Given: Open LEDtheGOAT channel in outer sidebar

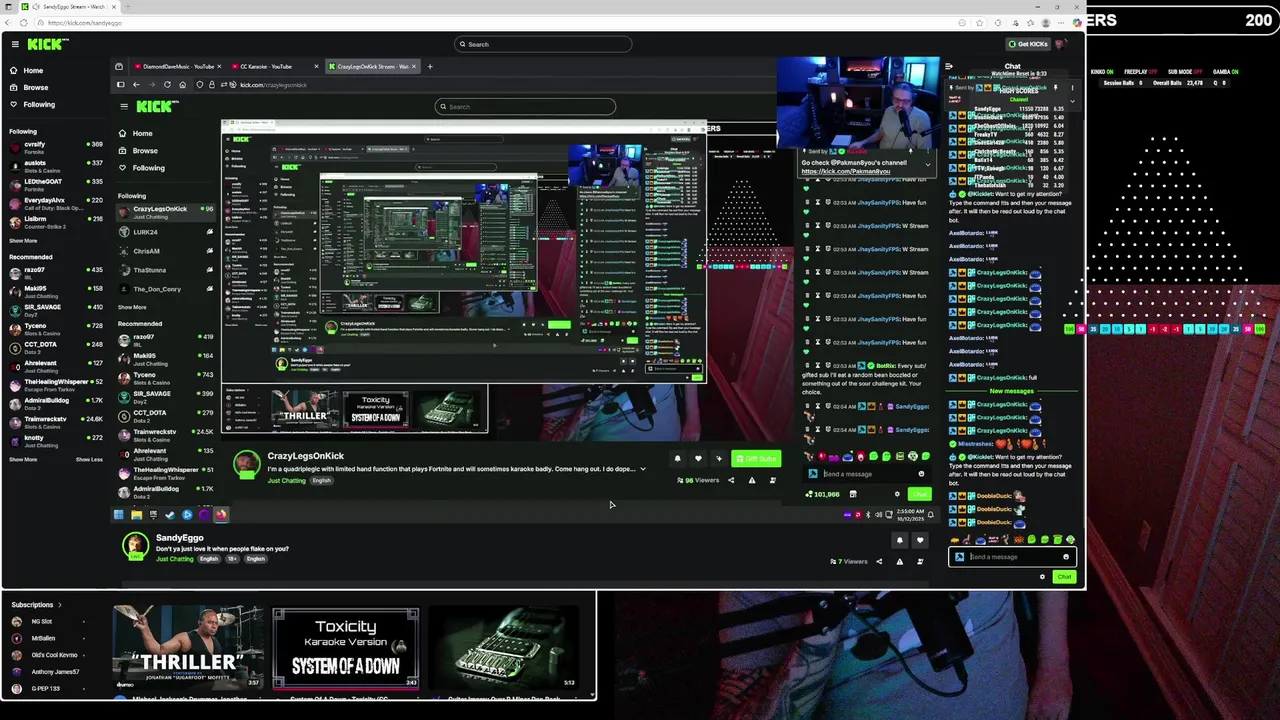Looking at the screenshot, I should click(x=56, y=183).
